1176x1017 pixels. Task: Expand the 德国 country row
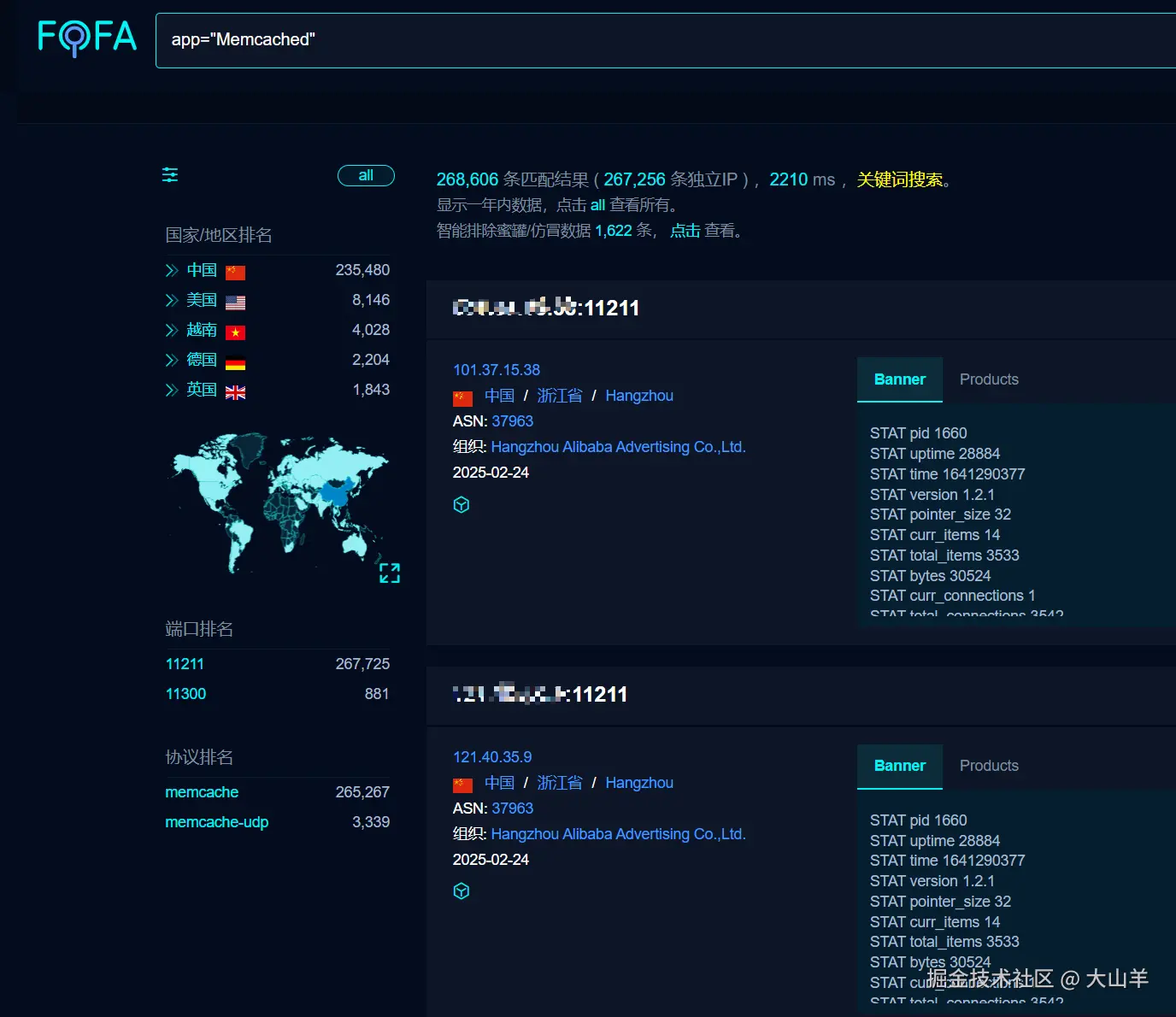point(172,361)
